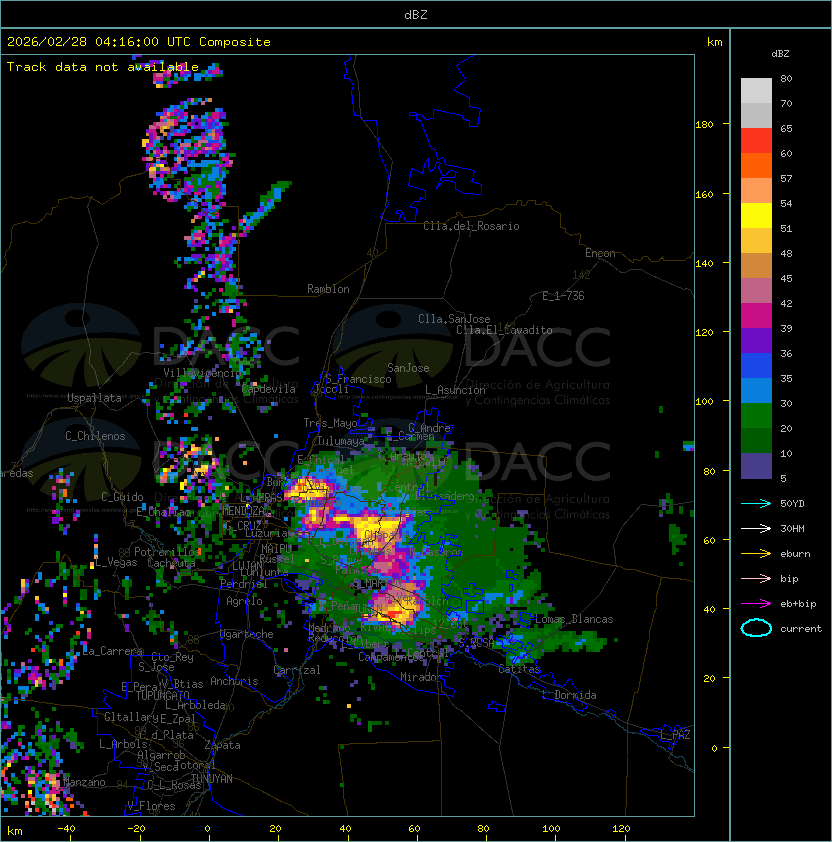
Task: Click the 'C_Chilenos' map label
Action: pos(95,436)
